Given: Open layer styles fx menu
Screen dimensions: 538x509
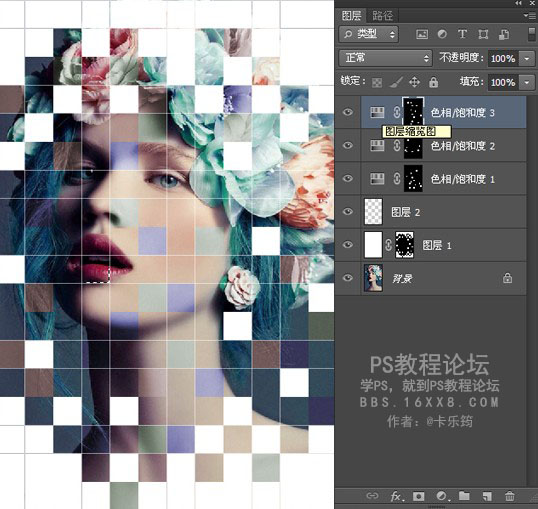Looking at the screenshot, I should [397, 496].
